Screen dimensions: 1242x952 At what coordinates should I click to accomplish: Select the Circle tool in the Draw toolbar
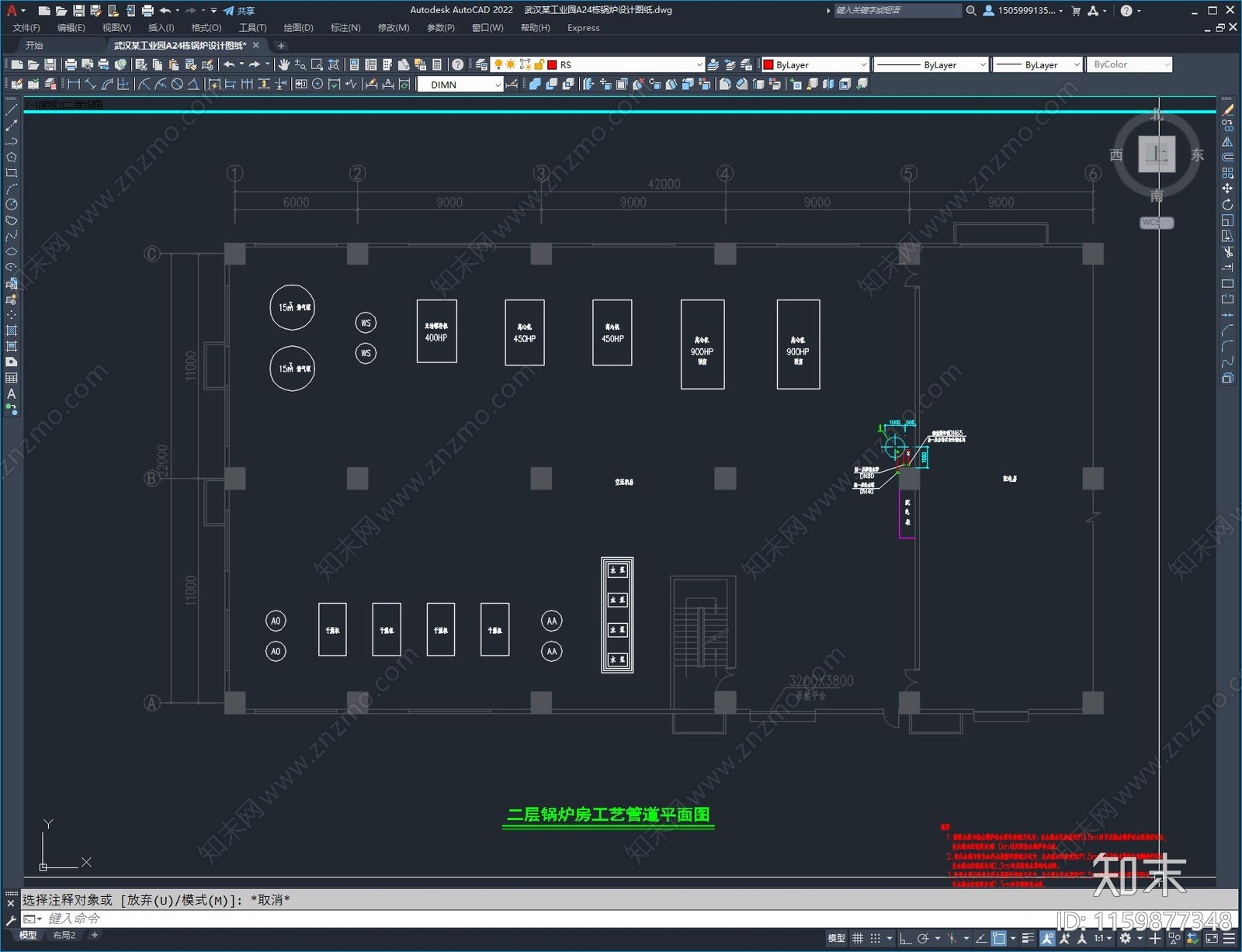tap(11, 204)
